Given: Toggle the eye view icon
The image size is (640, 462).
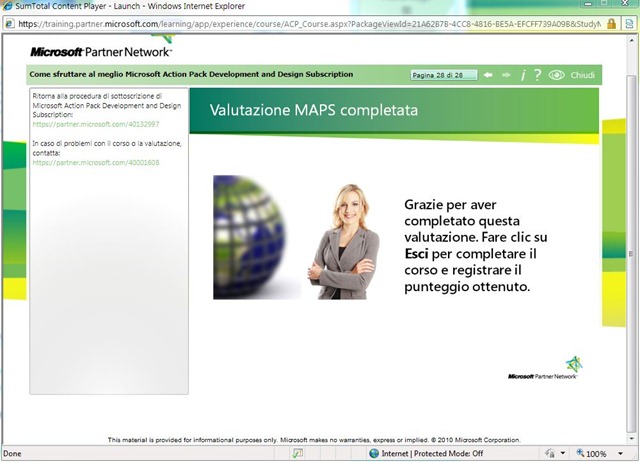Looking at the screenshot, I should pos(556,75).
